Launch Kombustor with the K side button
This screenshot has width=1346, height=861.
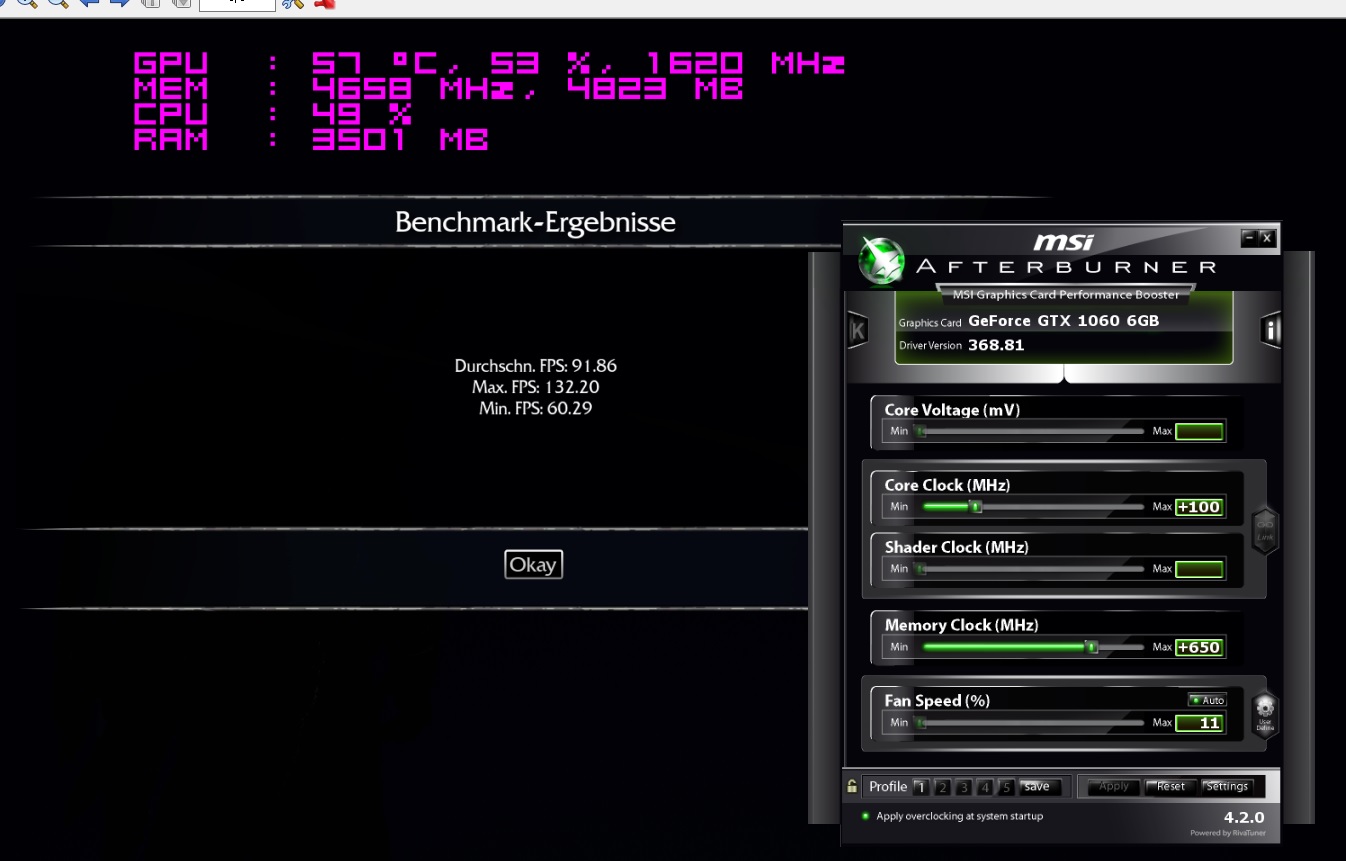[857, 331]
